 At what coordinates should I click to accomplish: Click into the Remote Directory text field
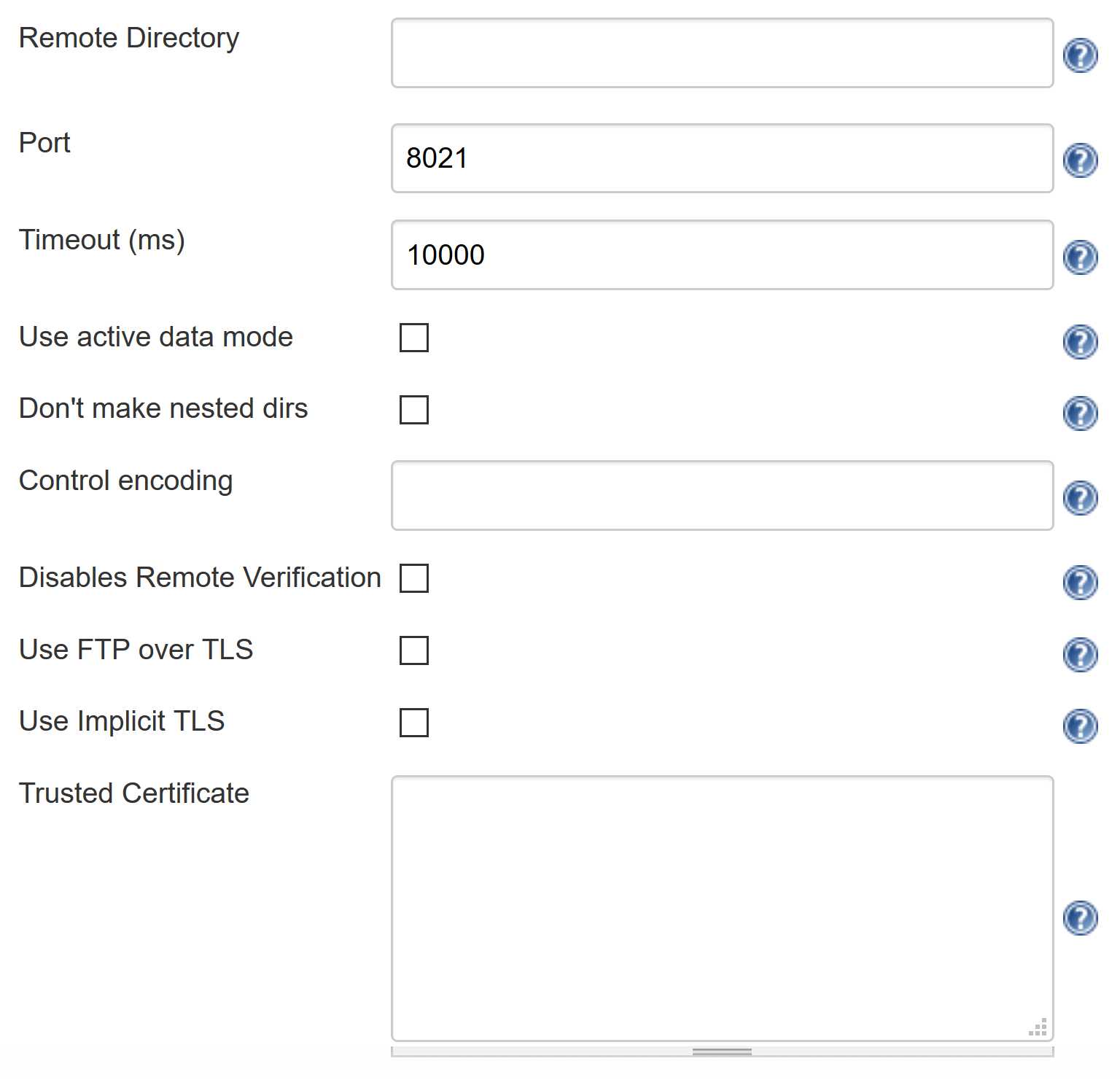point(722,53)
